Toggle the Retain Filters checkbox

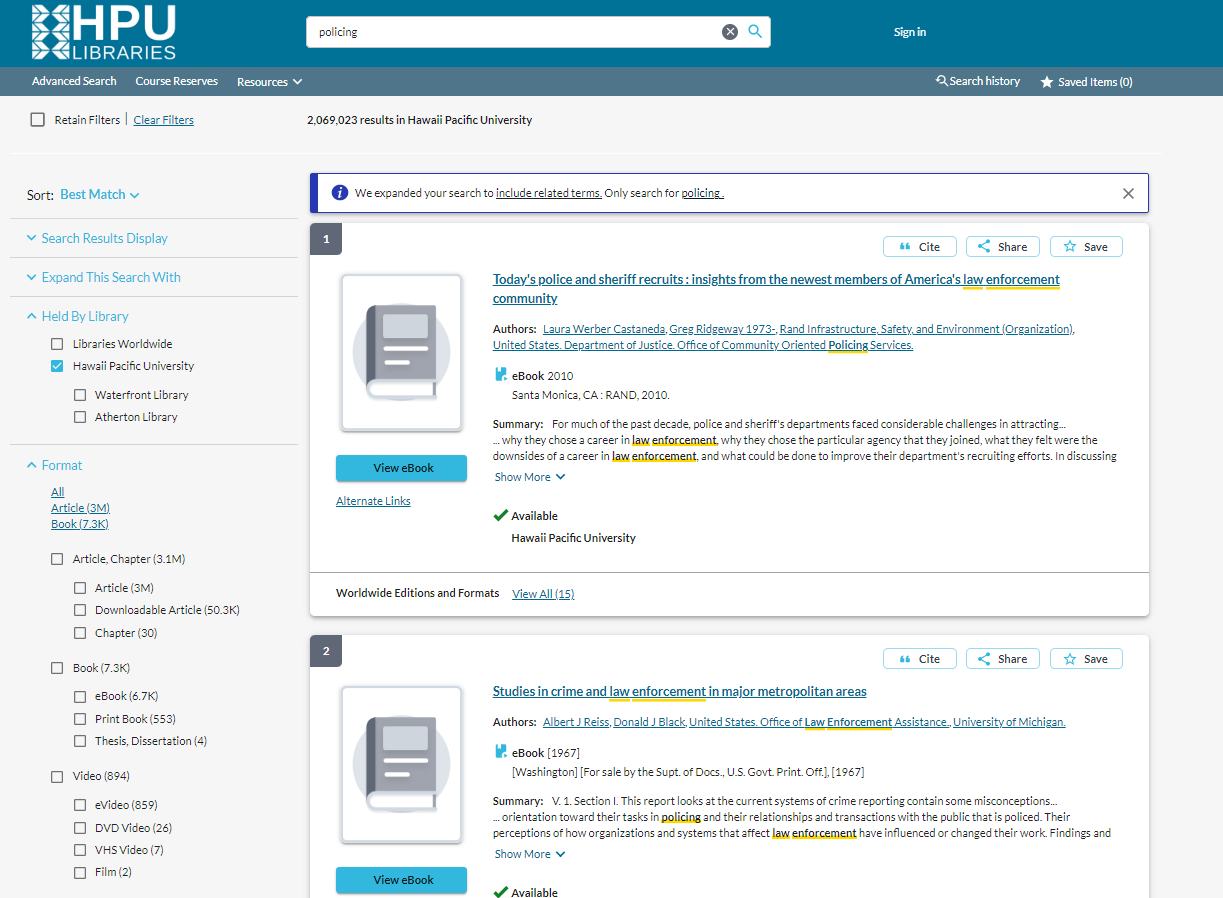tap(38, 120)
